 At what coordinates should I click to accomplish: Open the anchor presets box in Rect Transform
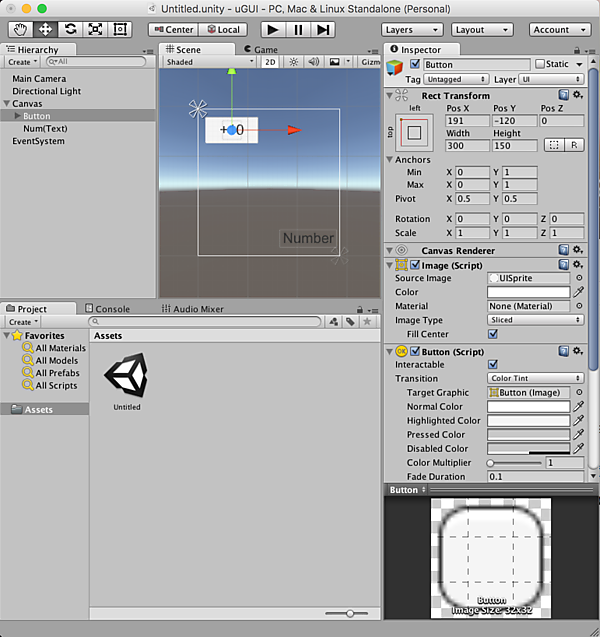pyautogui.click(x=413, y=132)
